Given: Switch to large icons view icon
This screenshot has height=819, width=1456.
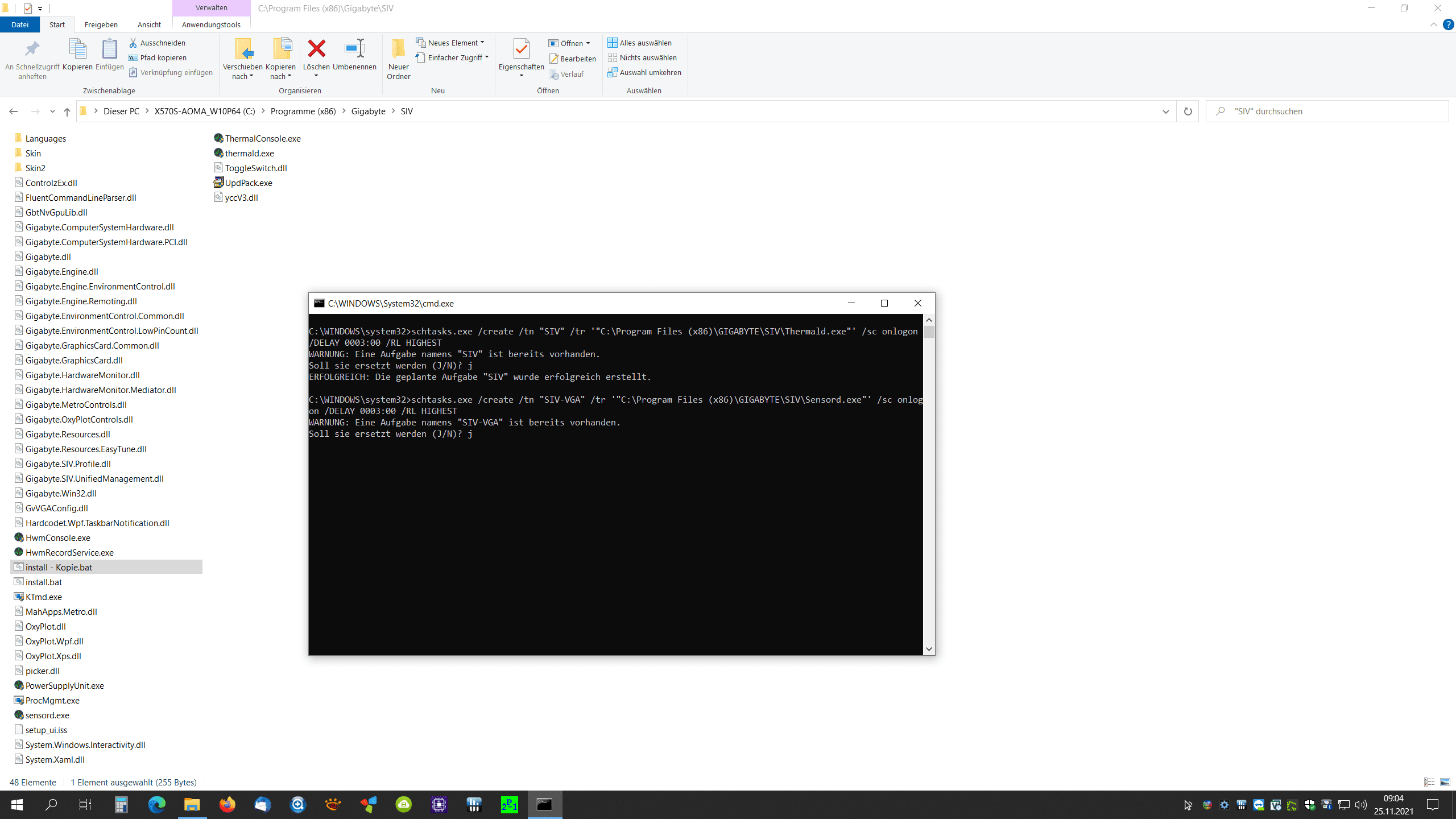Looking at the screenshot, I should coord(1445,782).
